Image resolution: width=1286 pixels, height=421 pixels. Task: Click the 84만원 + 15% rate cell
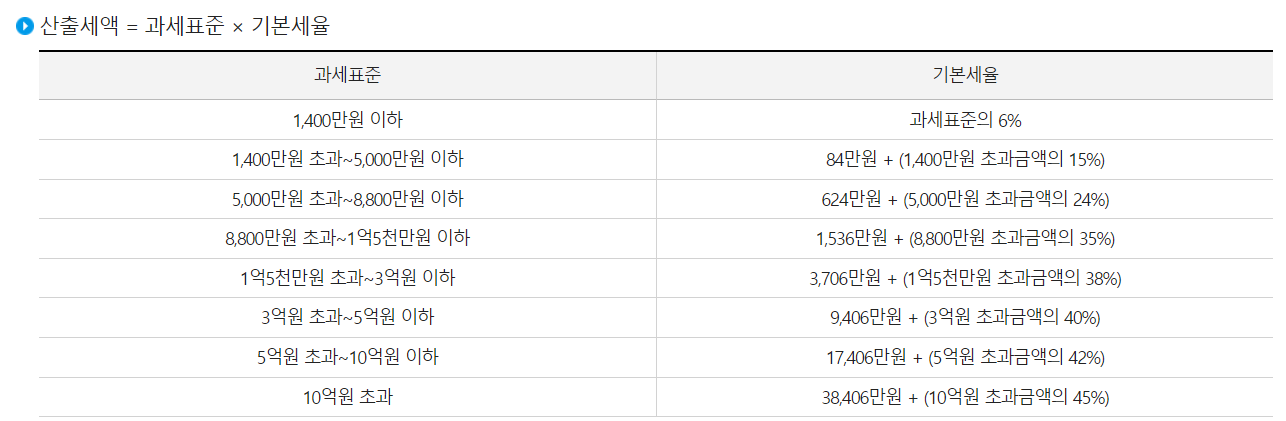point(965,159)
